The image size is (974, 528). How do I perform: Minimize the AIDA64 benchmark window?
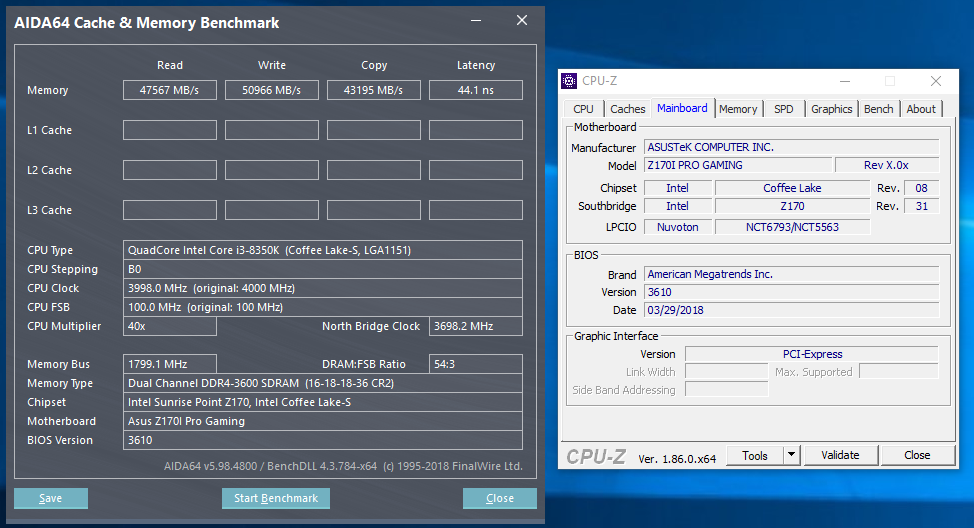point(476,20)
